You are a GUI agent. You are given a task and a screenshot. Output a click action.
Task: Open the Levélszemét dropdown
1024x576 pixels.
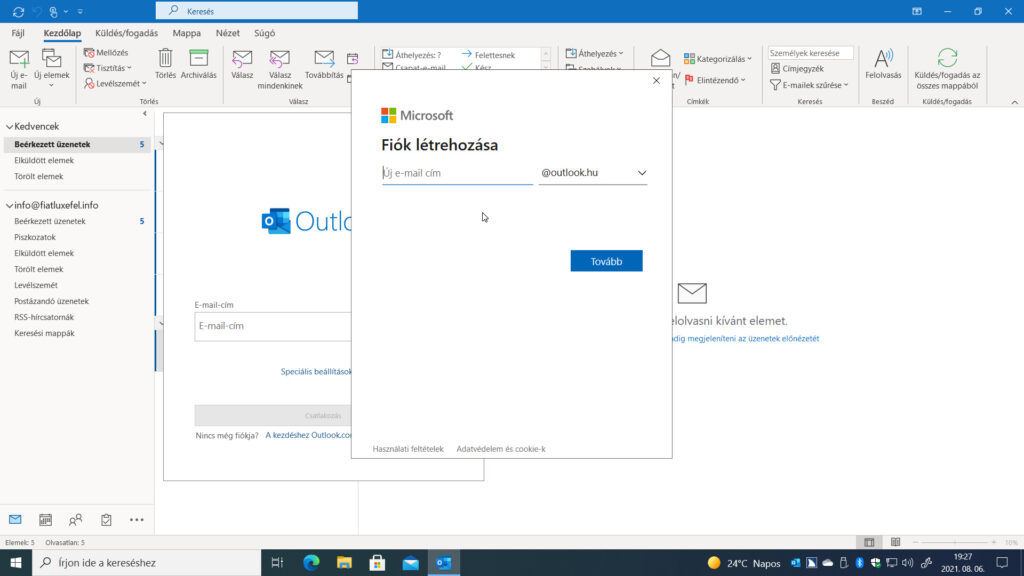pyautogui.click(x=115, y=84)
